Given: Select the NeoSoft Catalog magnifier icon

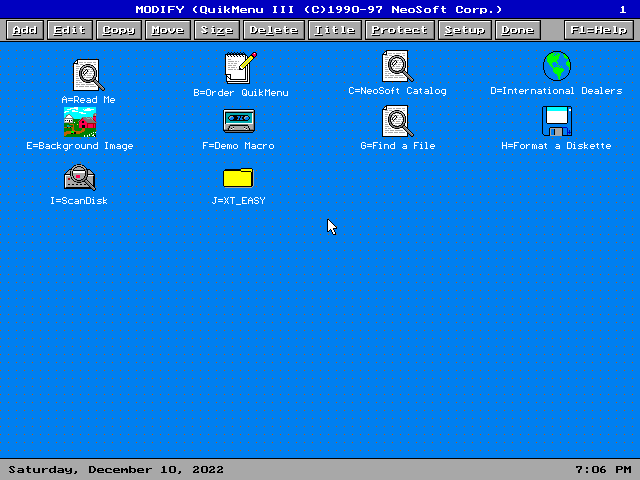Looking at the screenshot, I should [x=398, y=66].
